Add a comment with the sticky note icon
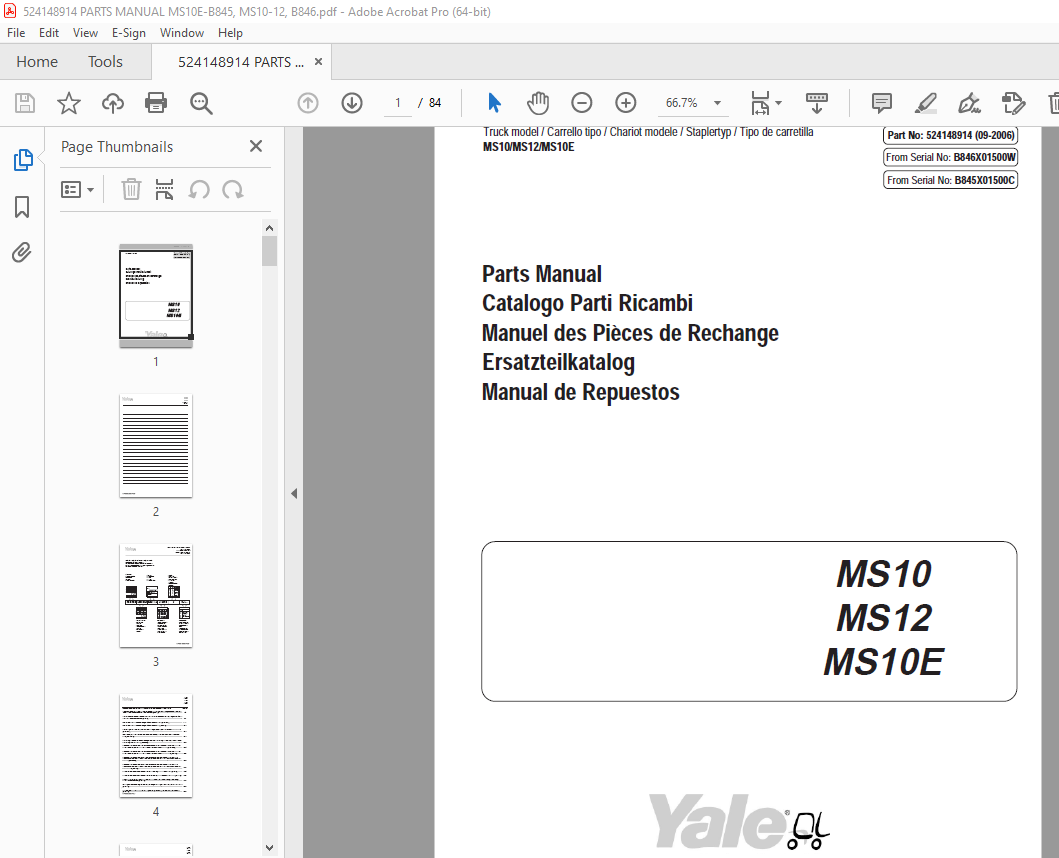Viewport: 1059px width, 858px height. [881, 103]
